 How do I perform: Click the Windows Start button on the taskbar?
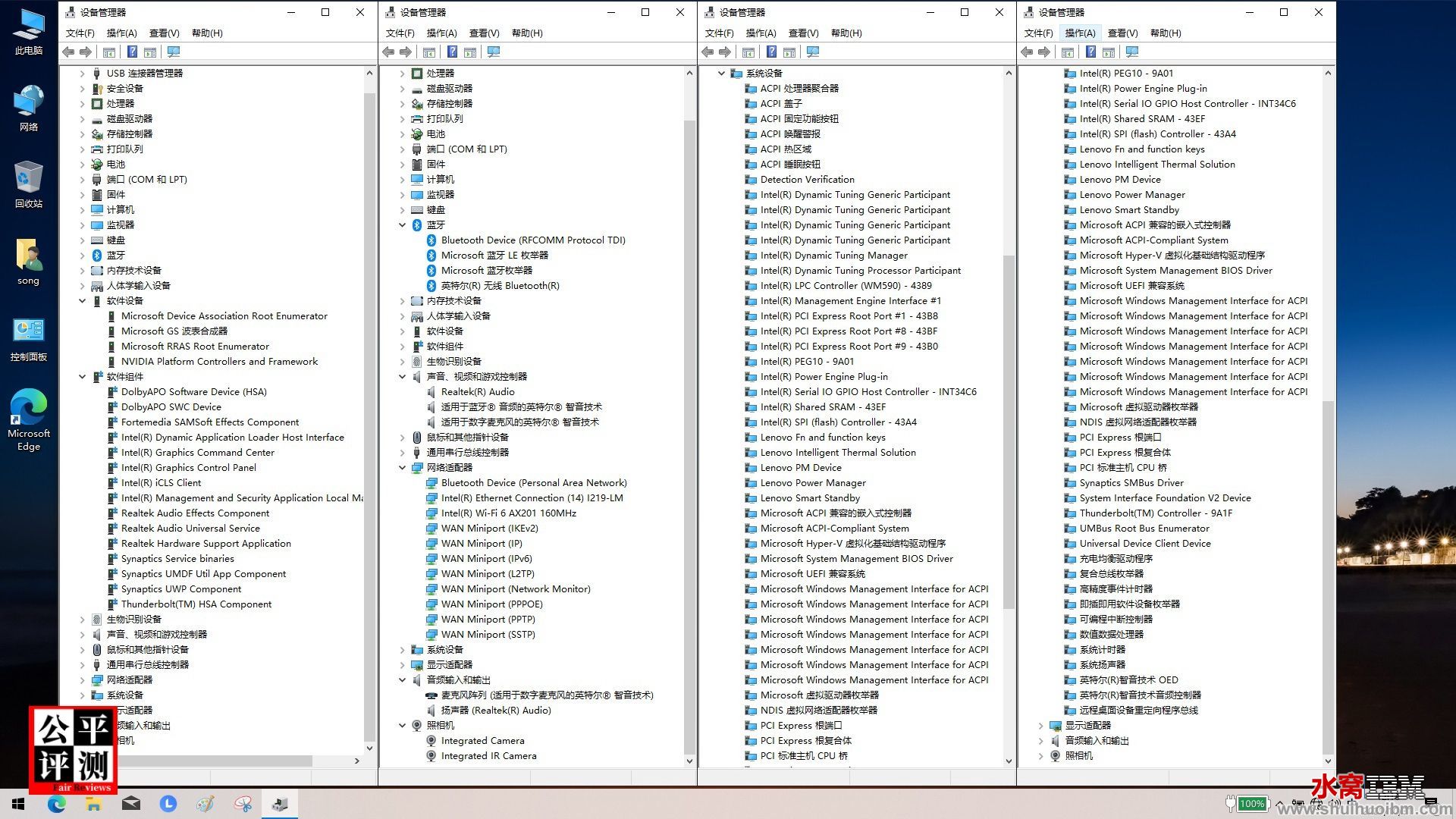18,804
